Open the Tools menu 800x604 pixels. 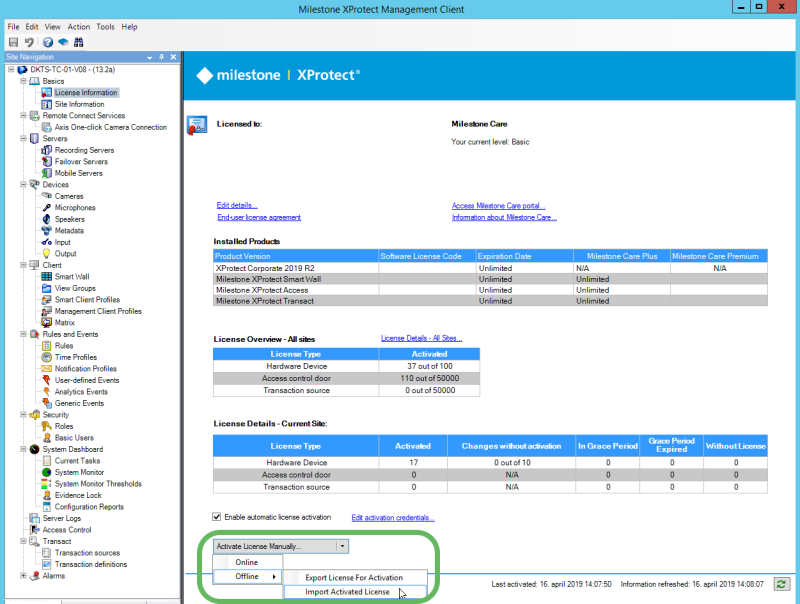click(x=106, y=27)
